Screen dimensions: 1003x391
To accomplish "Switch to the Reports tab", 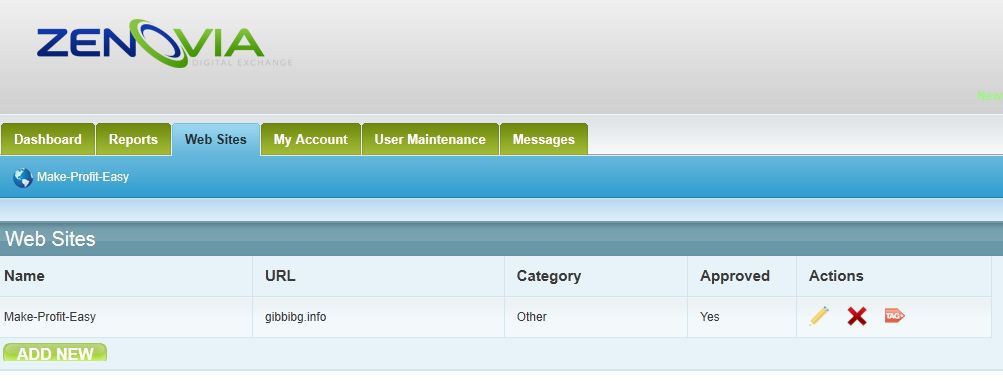I will point(133,139).
